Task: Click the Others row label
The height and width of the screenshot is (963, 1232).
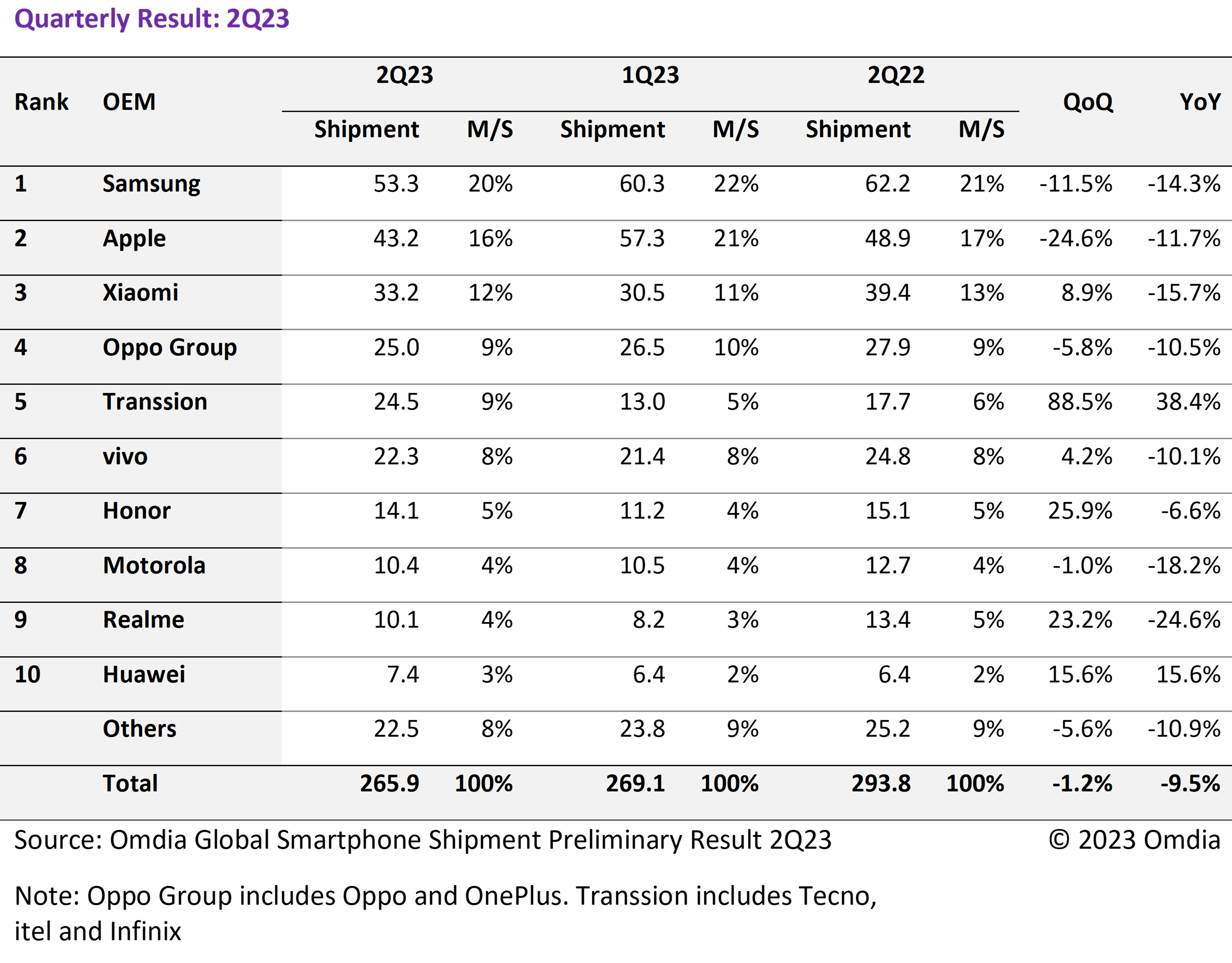Action: tap(139, 729)
